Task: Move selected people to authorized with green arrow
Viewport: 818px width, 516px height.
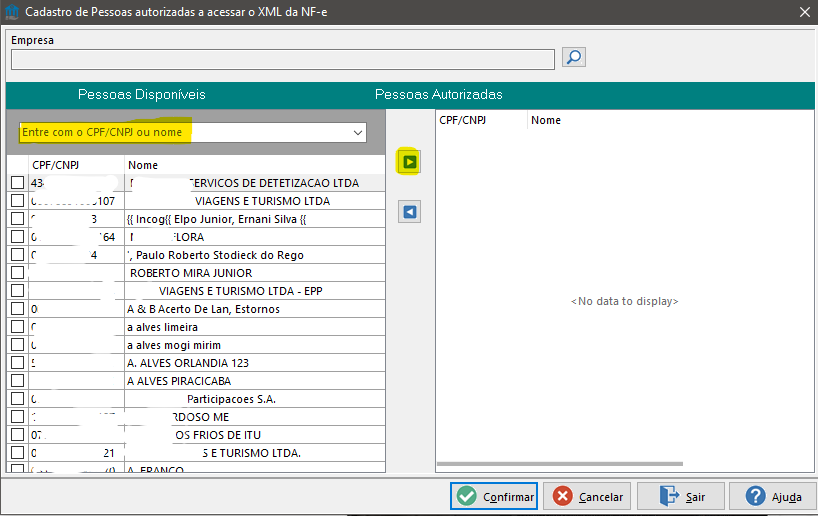Action: click(x=410, y=162)
